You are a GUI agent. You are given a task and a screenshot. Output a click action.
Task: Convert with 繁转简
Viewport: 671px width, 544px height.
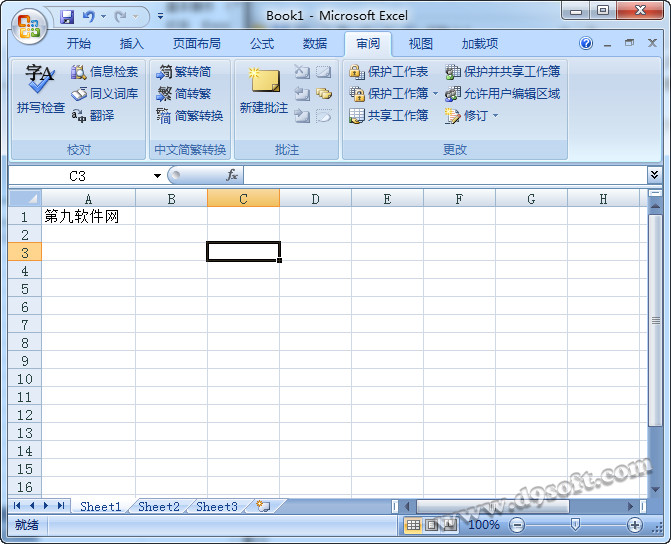pos(184,71)
